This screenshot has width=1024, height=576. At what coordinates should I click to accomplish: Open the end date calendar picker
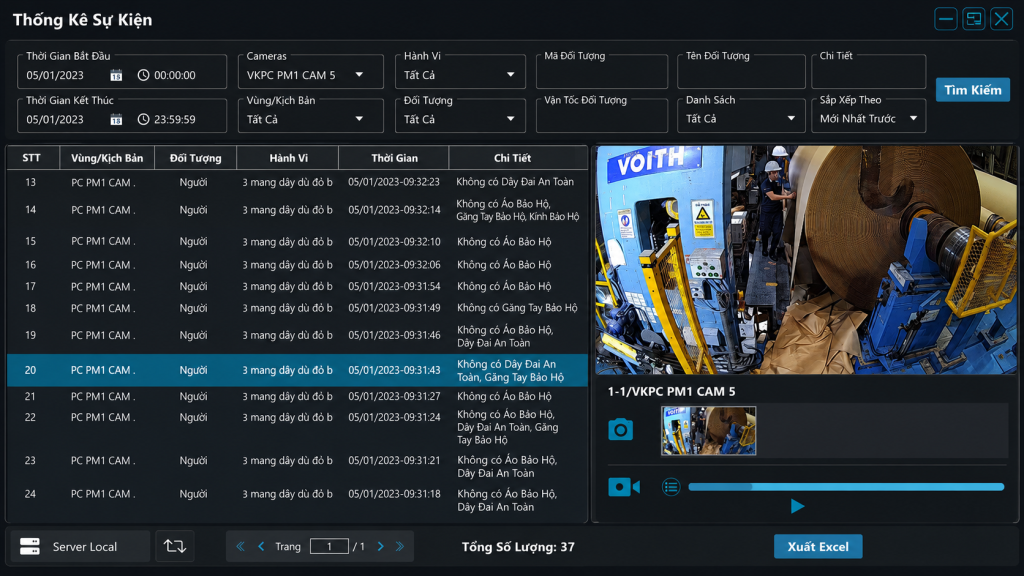[116, 120]
